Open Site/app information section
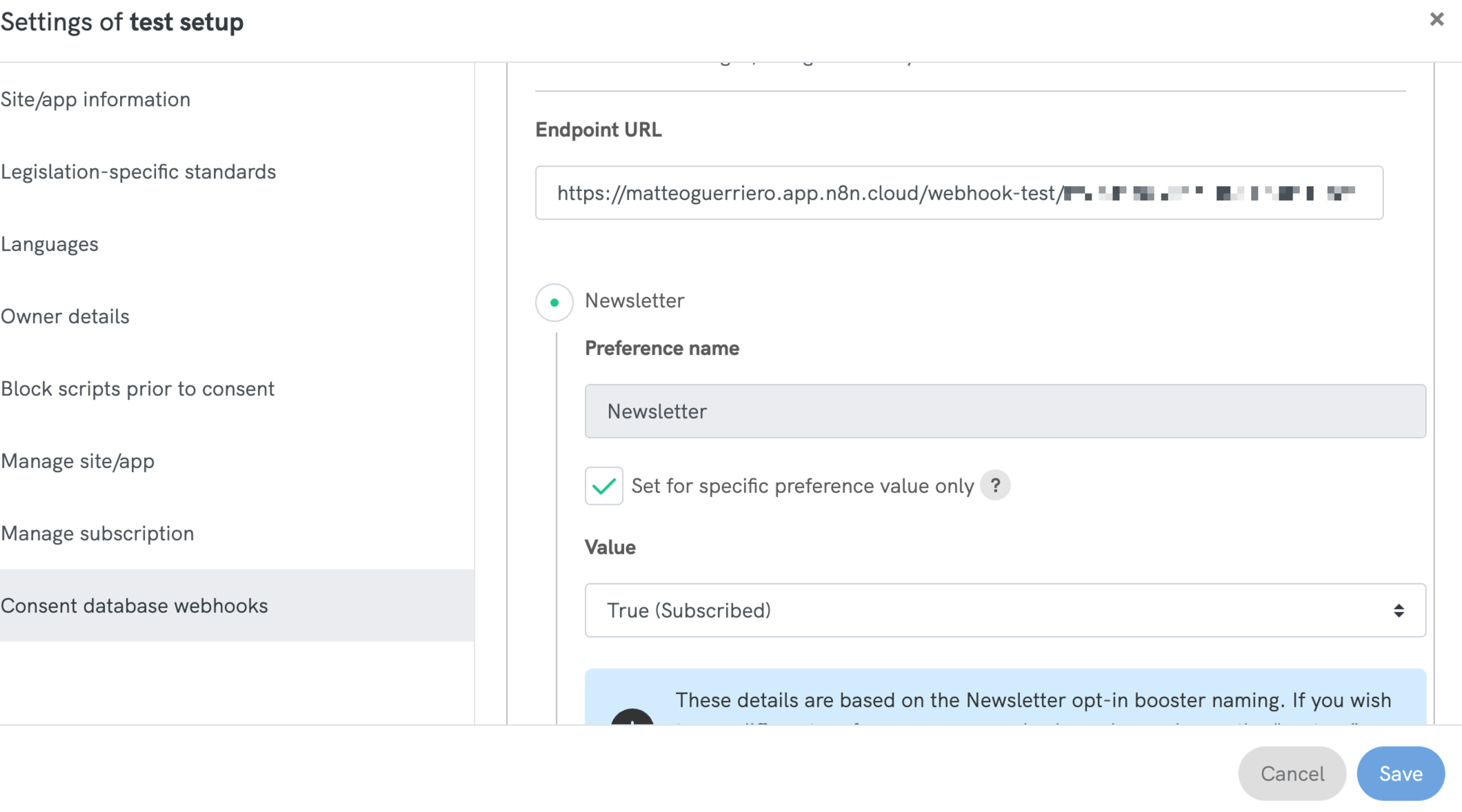Viewport: 1462px width, 812px height. (x=96, y=99)
